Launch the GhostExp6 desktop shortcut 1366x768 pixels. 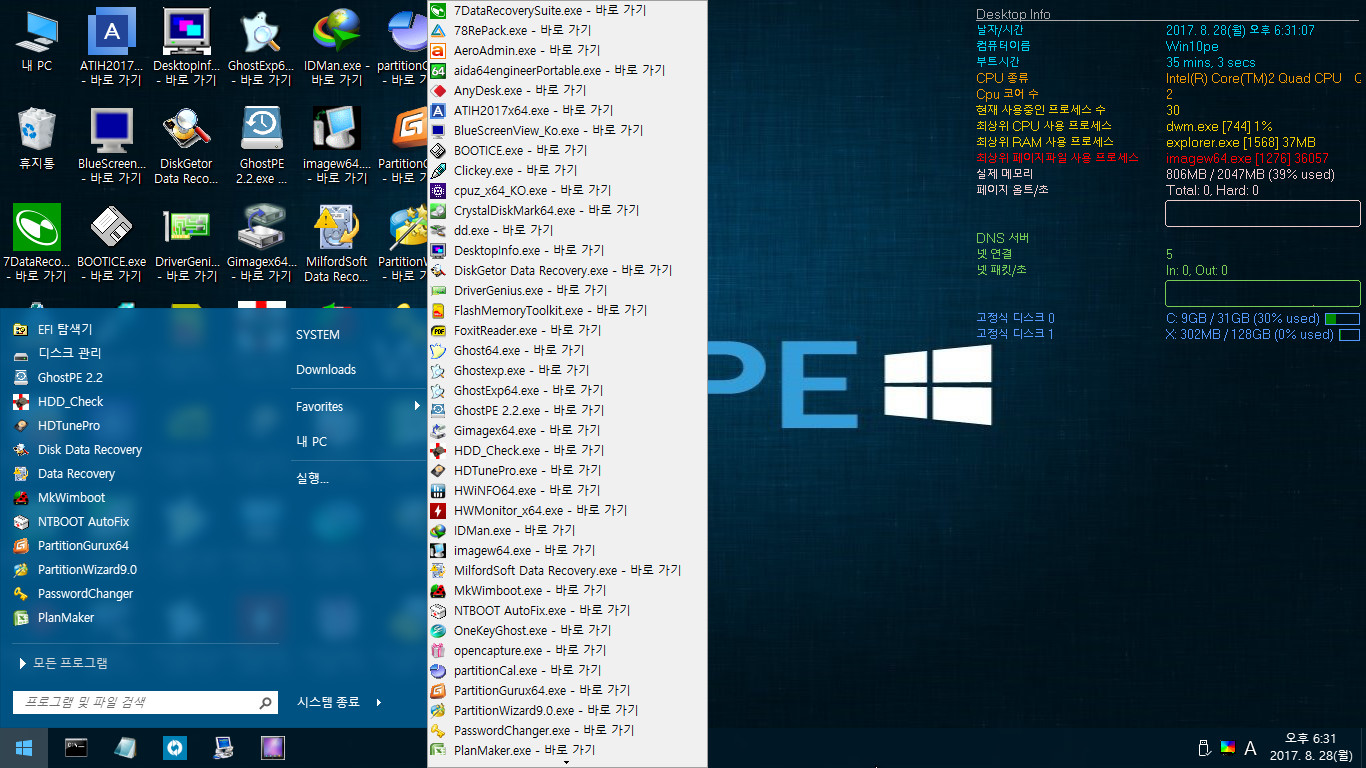260,46
